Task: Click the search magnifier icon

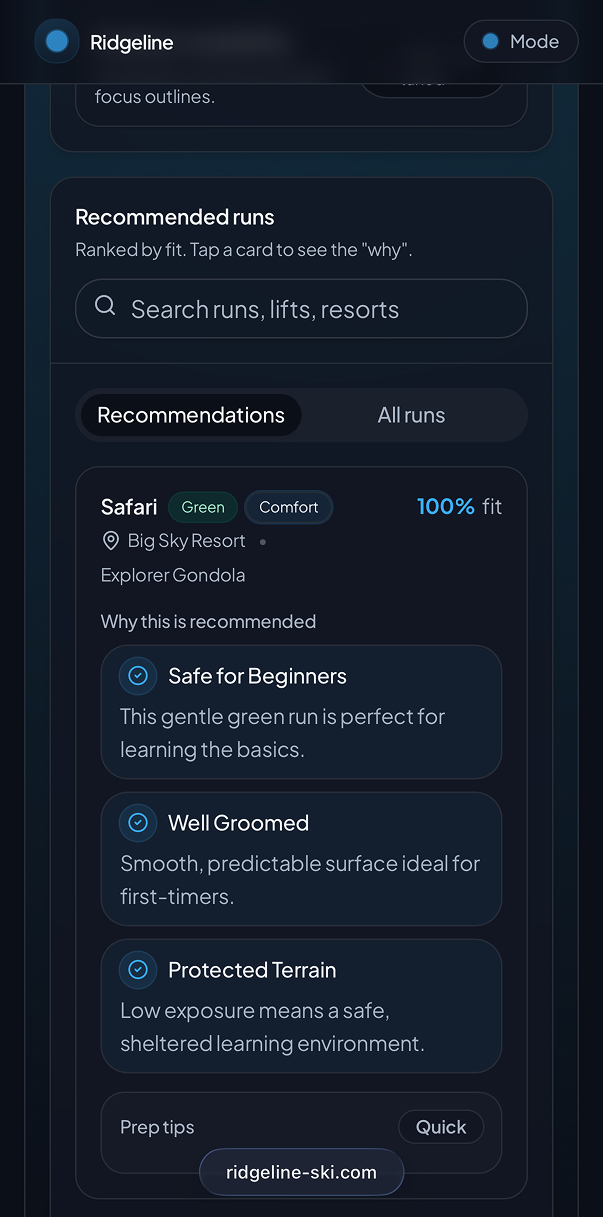Action: [x=105, y=306]
